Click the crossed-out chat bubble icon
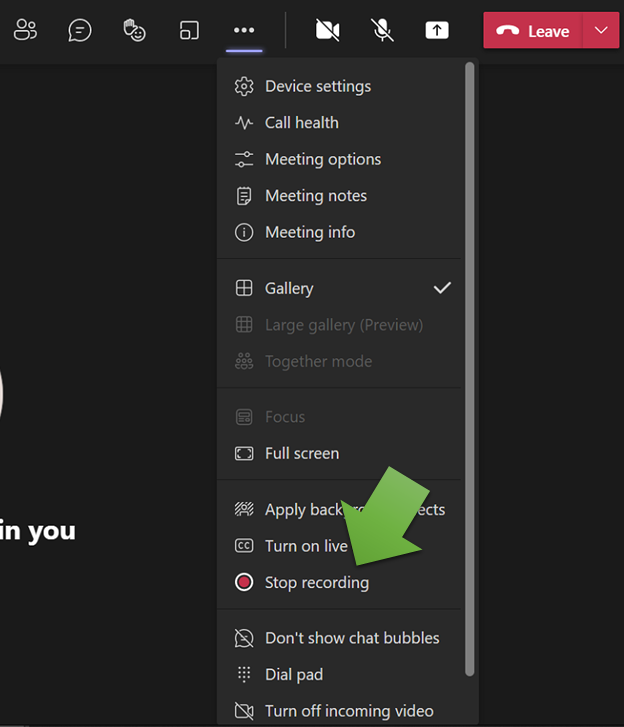The width and height of the screenshot is (624, 727). [x=244, y=638]
